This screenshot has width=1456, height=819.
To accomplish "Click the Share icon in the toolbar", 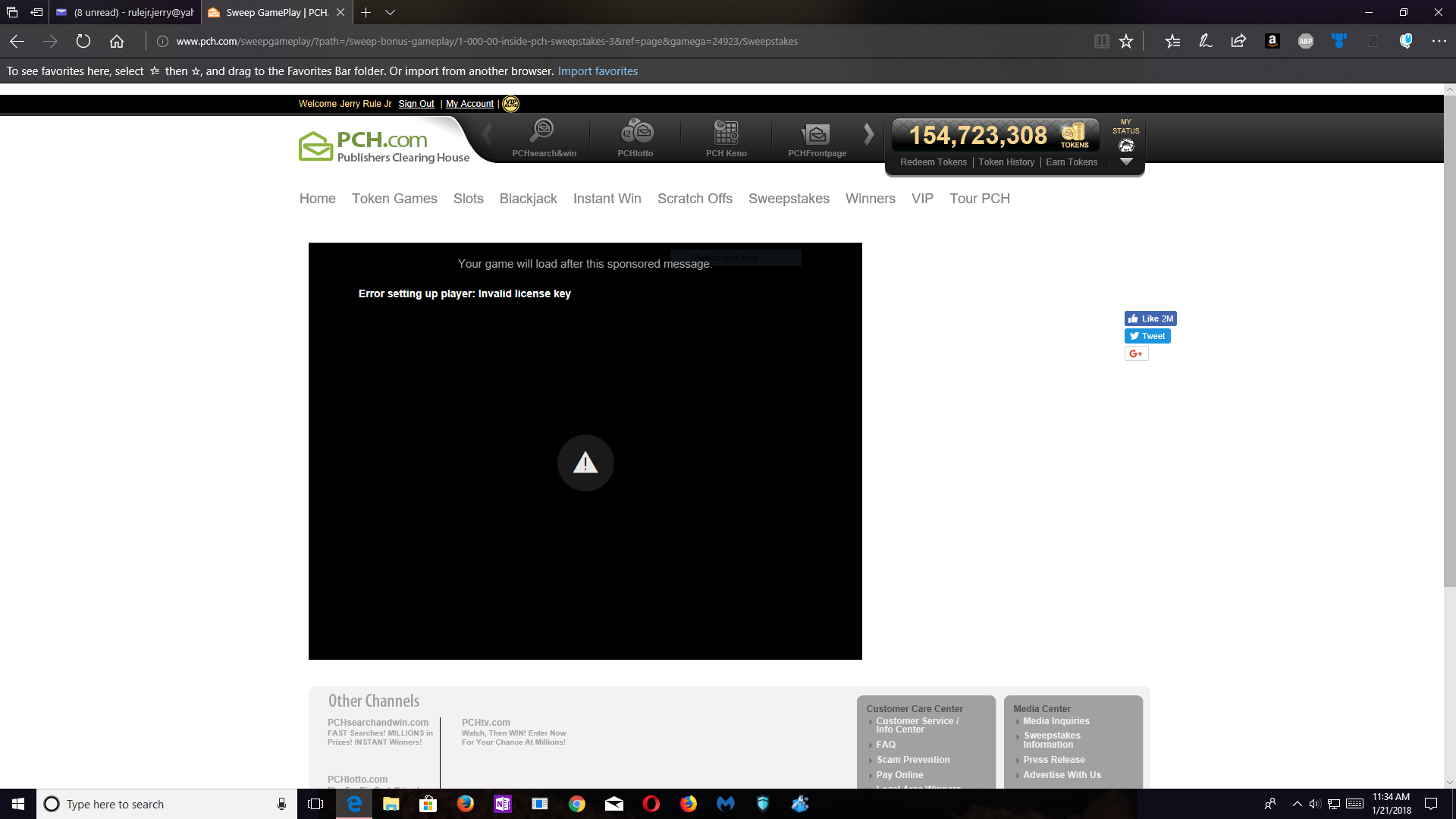I will (1238, 41).
